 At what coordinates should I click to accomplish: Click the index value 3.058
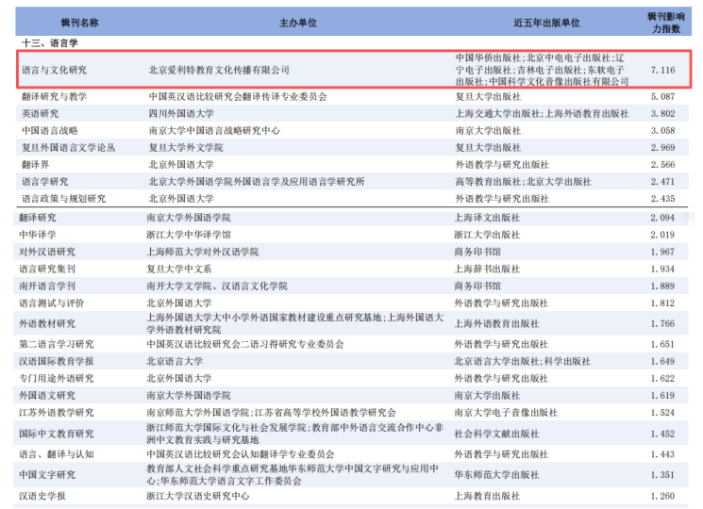[x=663, y=131]
